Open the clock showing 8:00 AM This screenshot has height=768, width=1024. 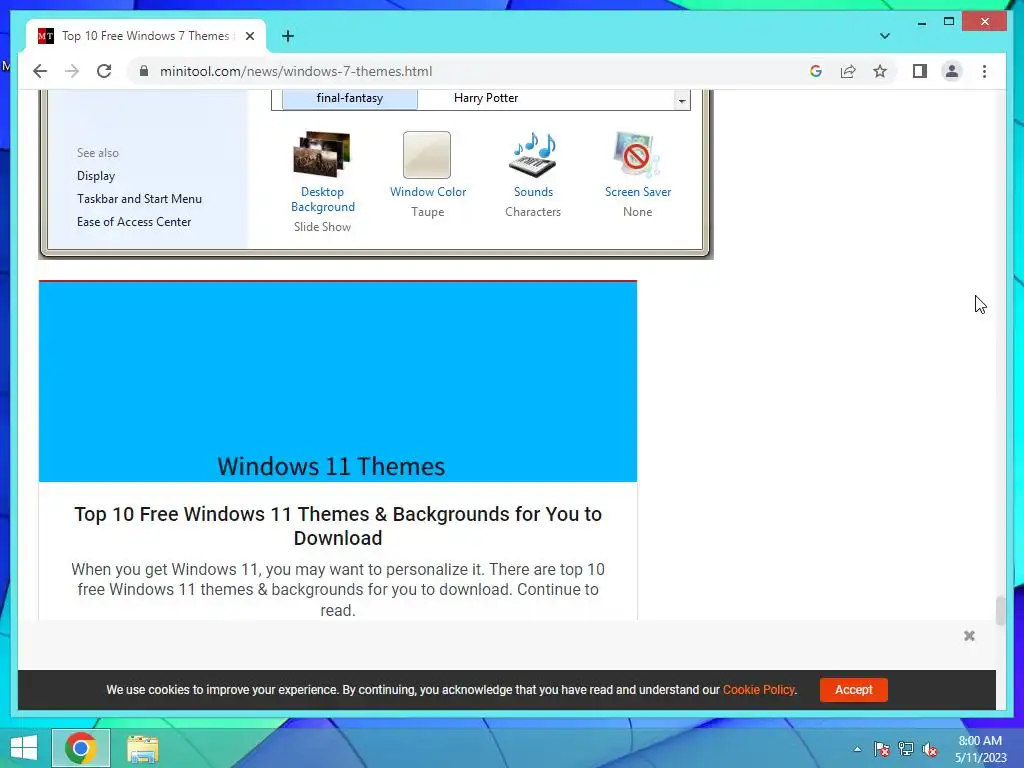pyautogui.click(x=980, y=749)
